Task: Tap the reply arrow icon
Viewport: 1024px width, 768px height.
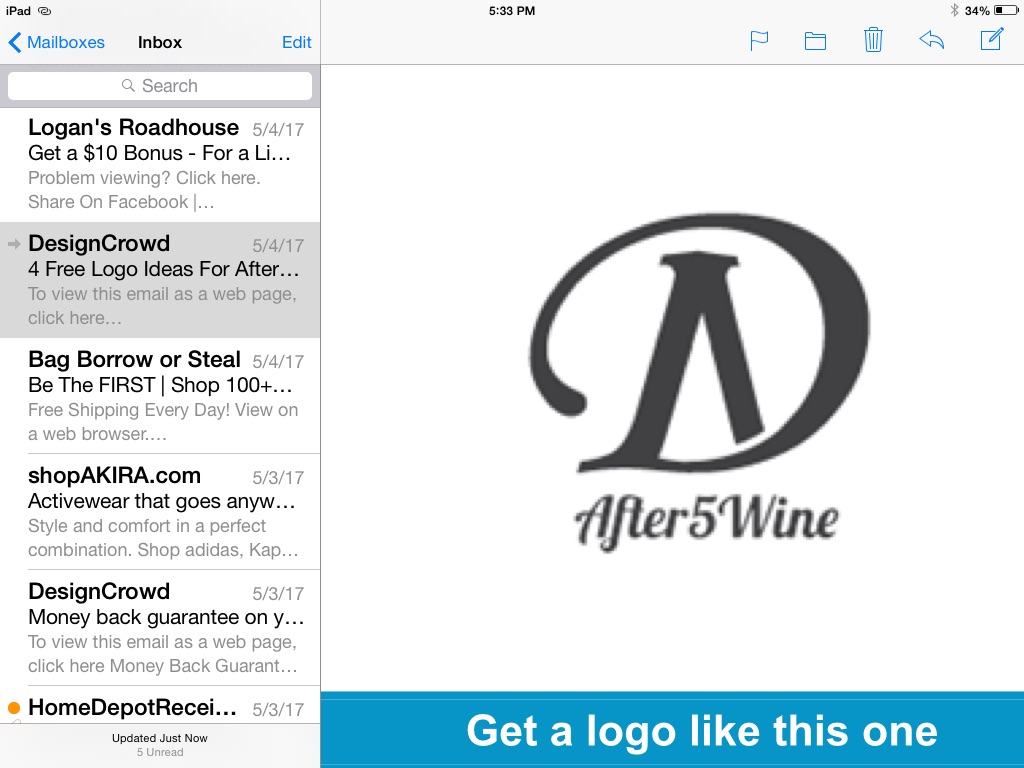Action: coord(931,41)
